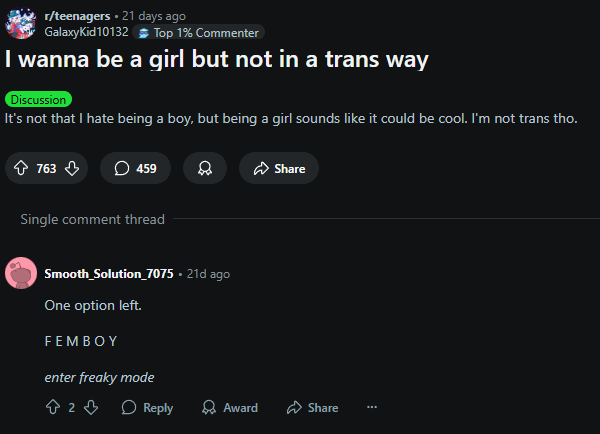
Task: Reply to Smooth_Solution_7075's comment
Action: point(147,407)
